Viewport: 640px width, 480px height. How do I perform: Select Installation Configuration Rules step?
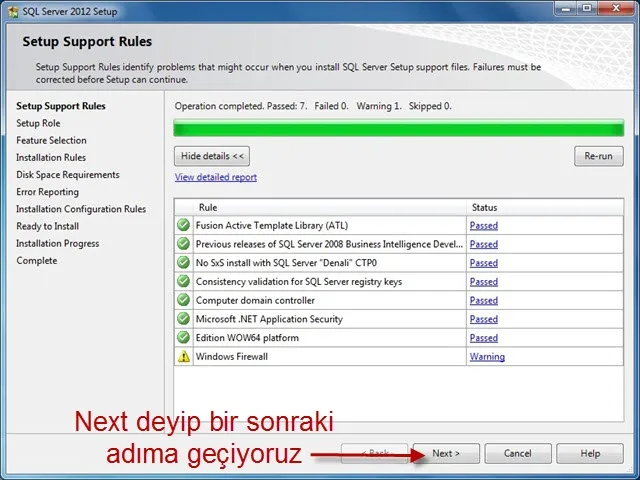81,209
